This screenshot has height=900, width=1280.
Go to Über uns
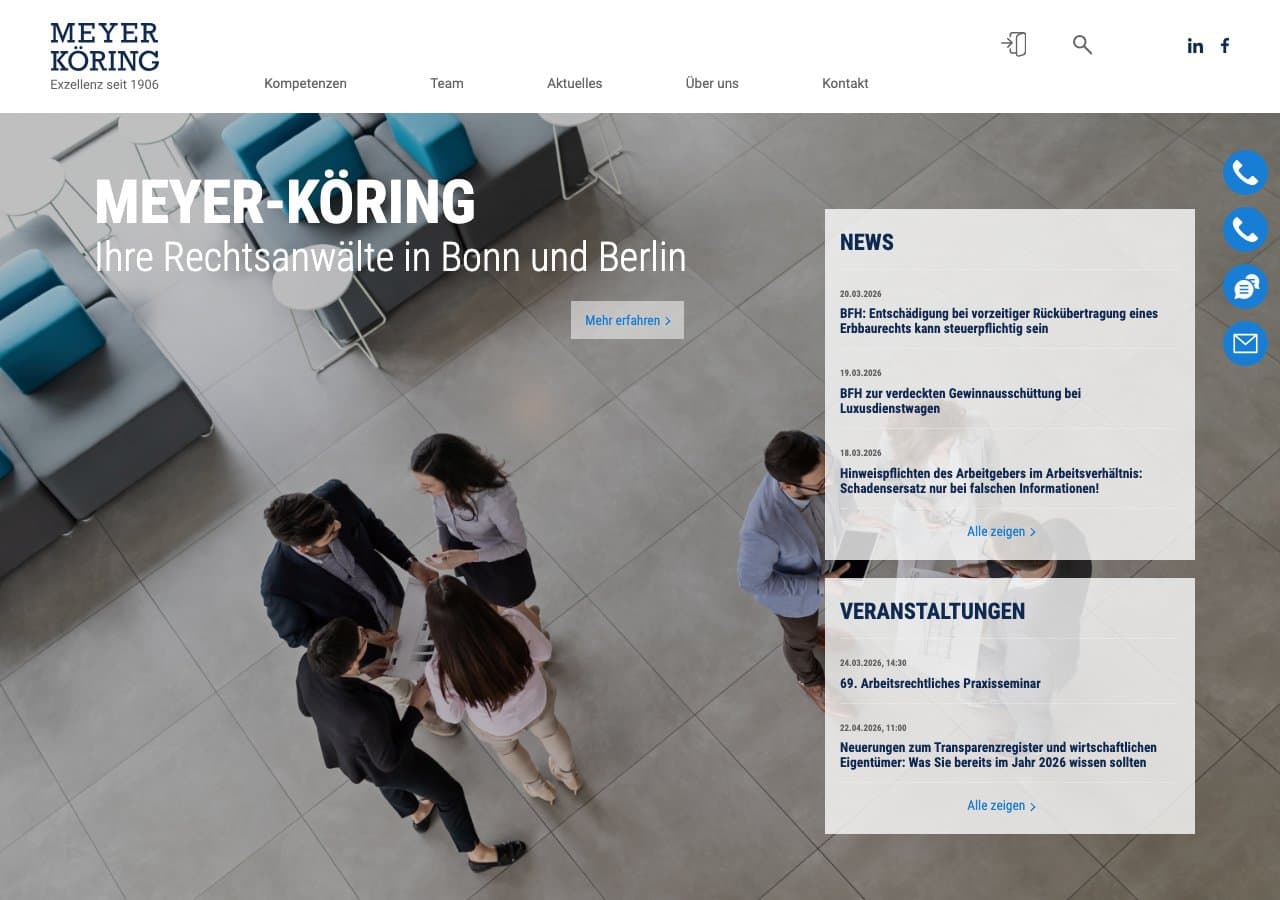click(x=712, y=84)
